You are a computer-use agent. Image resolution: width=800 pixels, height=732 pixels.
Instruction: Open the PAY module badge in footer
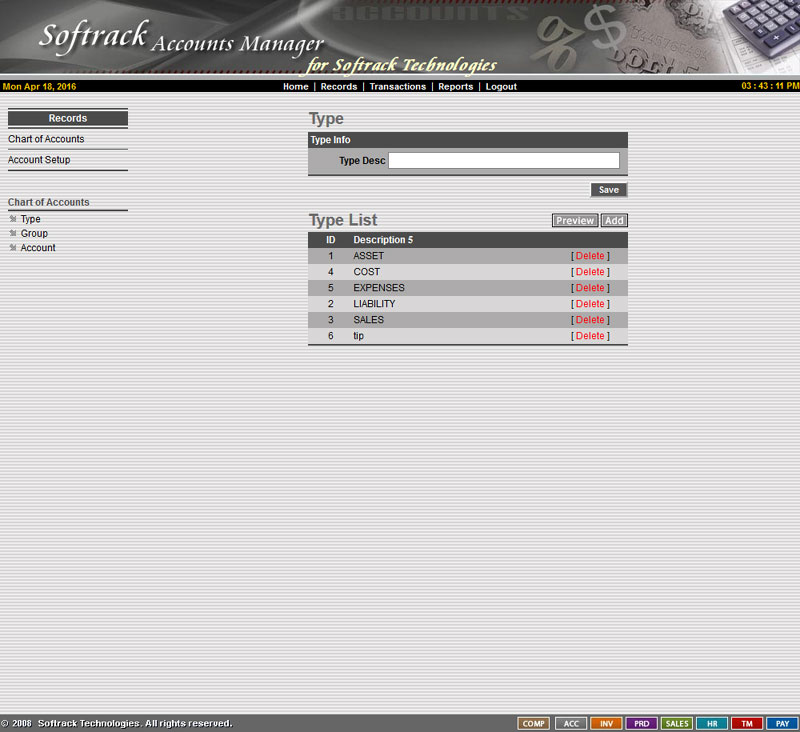[783, 723]
